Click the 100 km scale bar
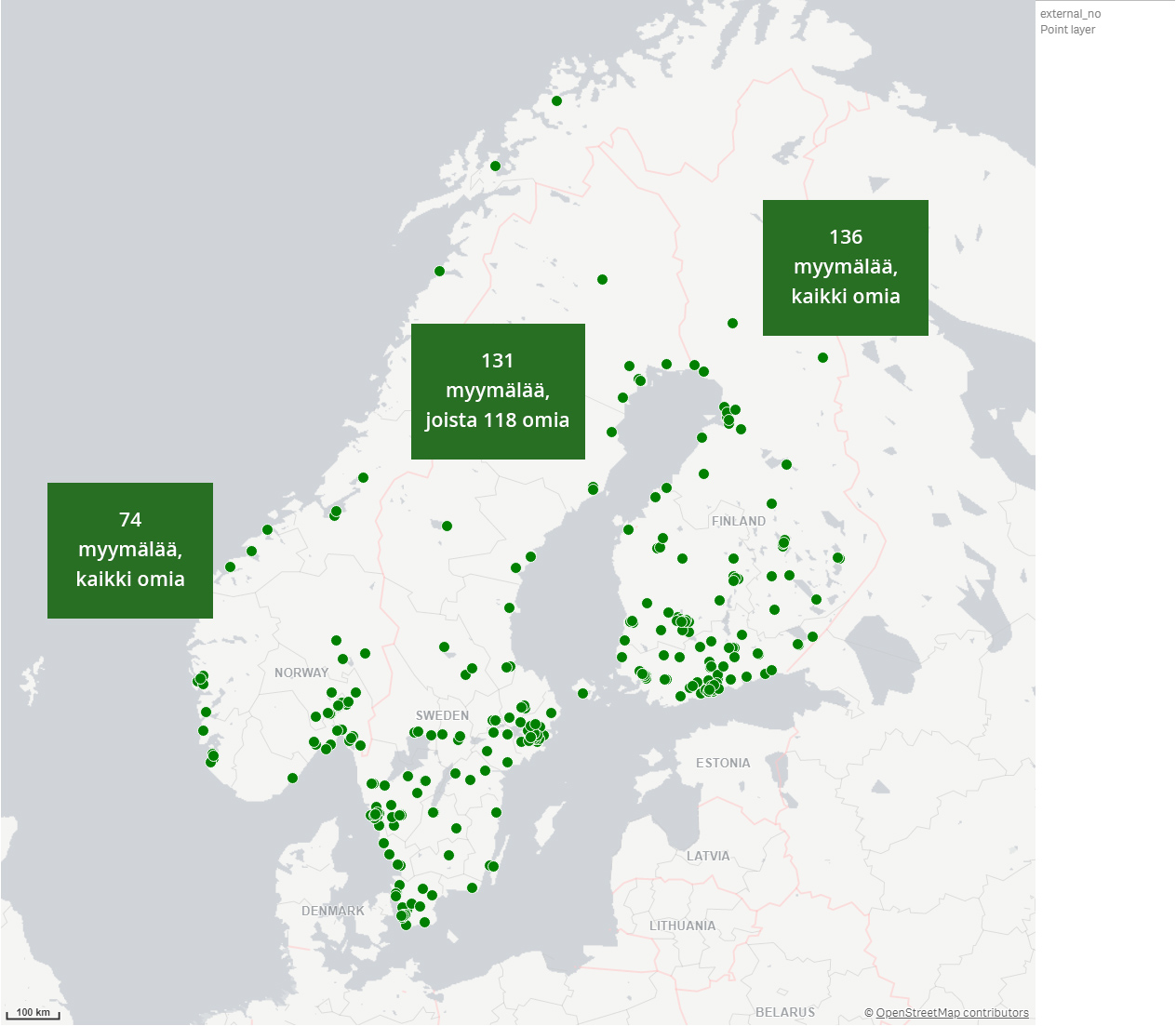1176x1026 pixels. (33, 1013)
